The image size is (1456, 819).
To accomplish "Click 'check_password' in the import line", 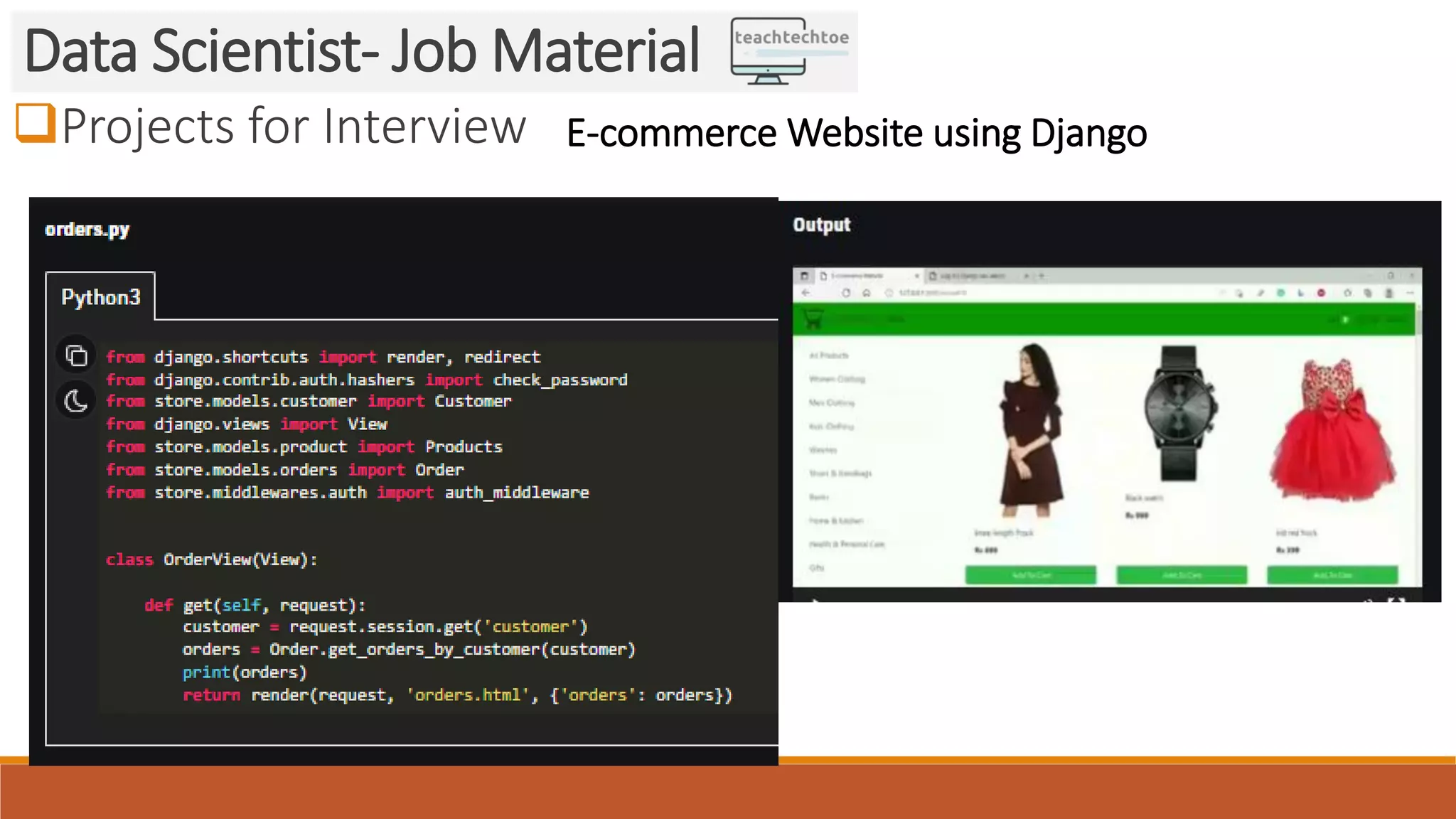I will pyautogui.click(x=560, y=380).
